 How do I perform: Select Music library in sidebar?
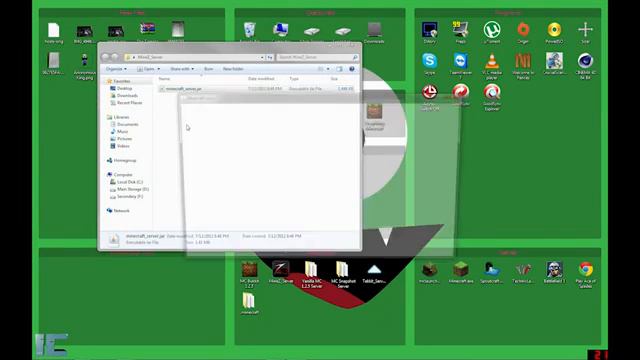pyautogui.click(x=122, y=131)
